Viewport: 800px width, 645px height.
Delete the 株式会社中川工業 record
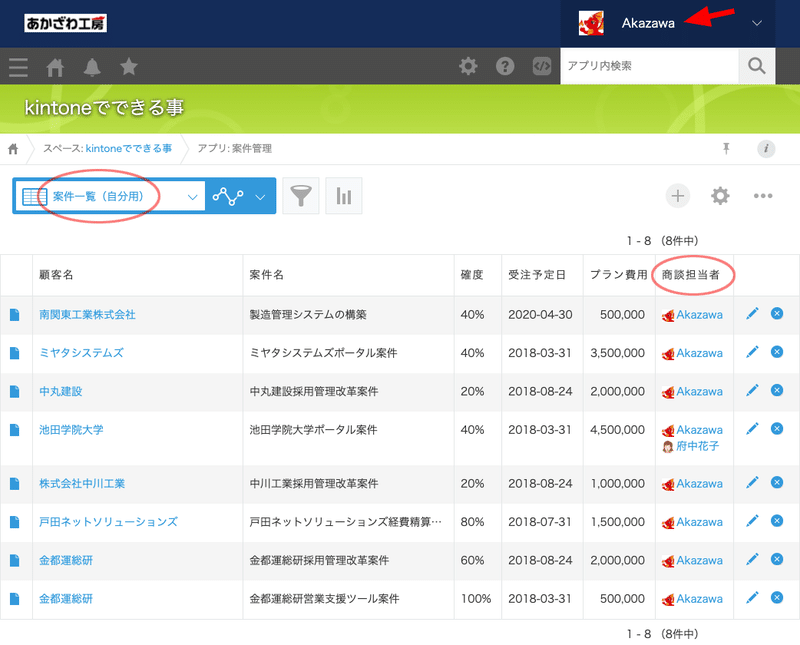click(x=777, y=482)
